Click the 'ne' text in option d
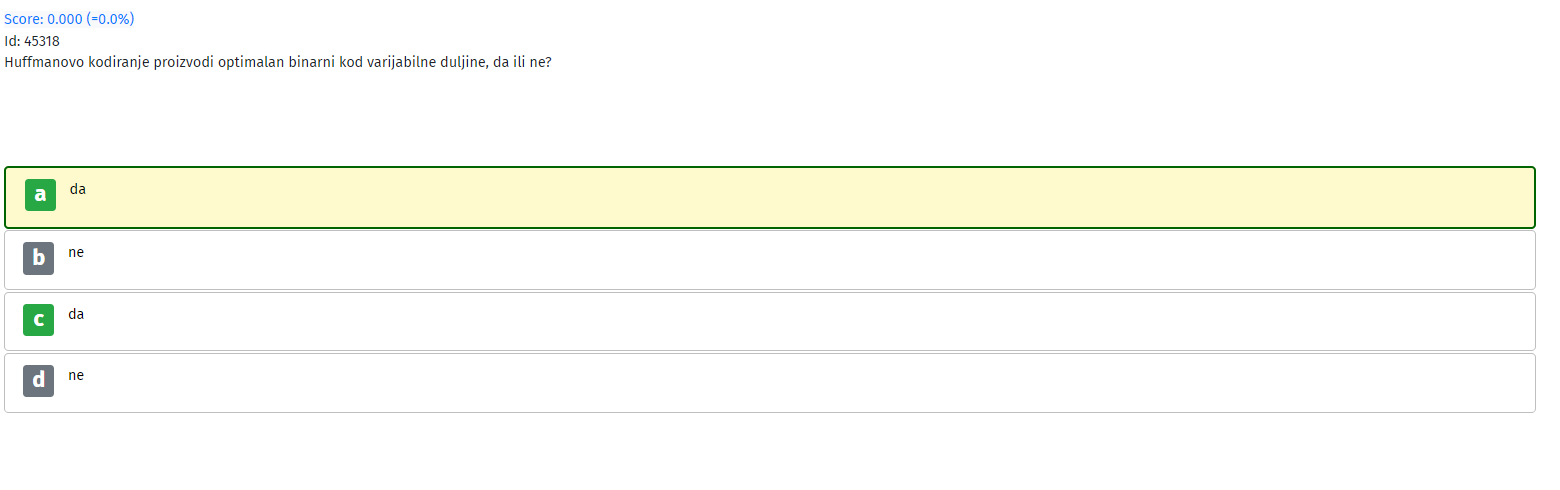The image size is (1560, 490). point(76,375)
